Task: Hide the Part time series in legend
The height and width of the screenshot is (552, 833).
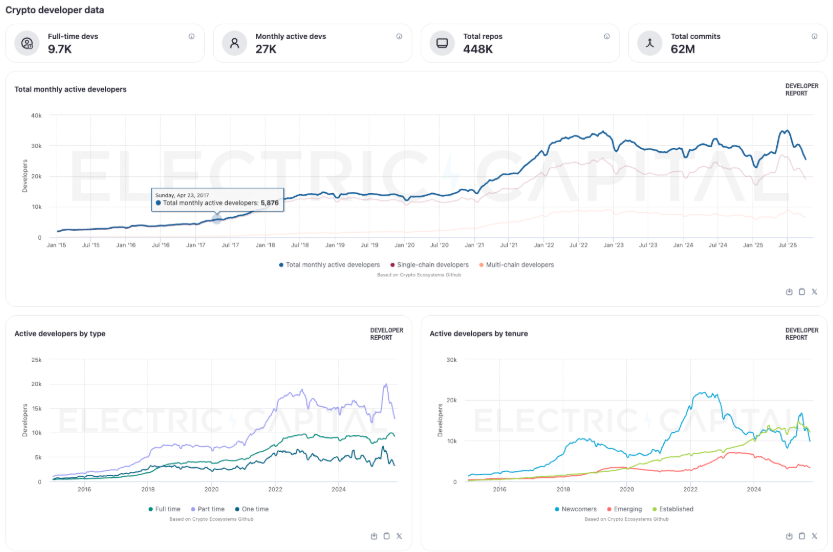Action: [209, 509]
